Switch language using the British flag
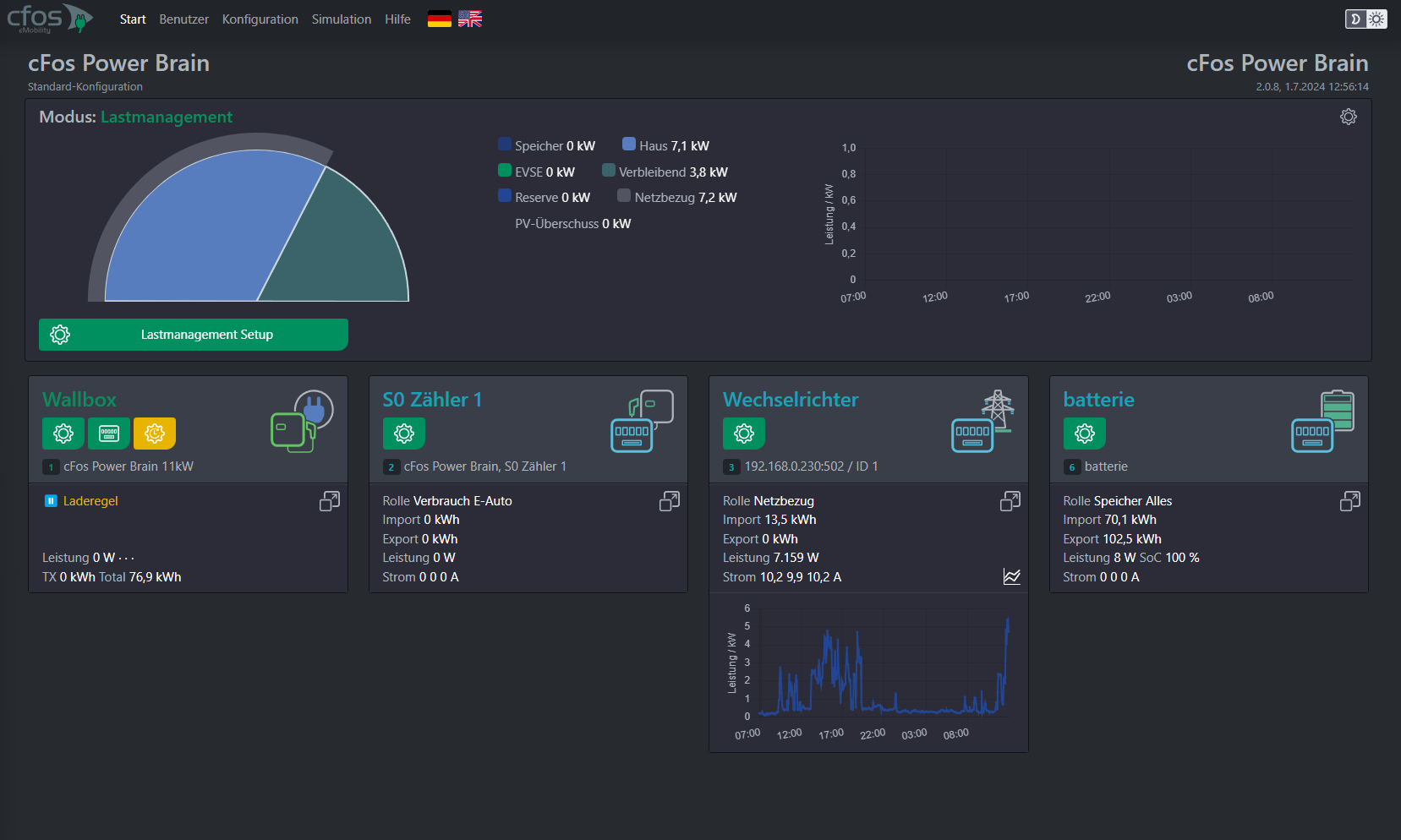The height and width of the screenshot is (840, 1401). coord(470,19)
